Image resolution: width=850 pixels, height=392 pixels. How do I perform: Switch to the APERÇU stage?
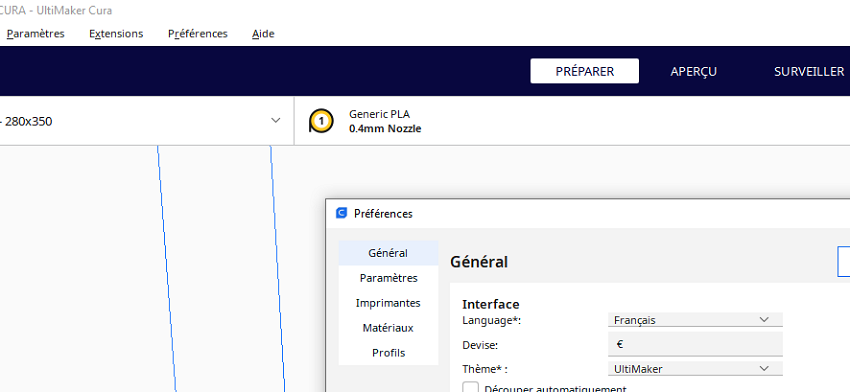point(693,71)
